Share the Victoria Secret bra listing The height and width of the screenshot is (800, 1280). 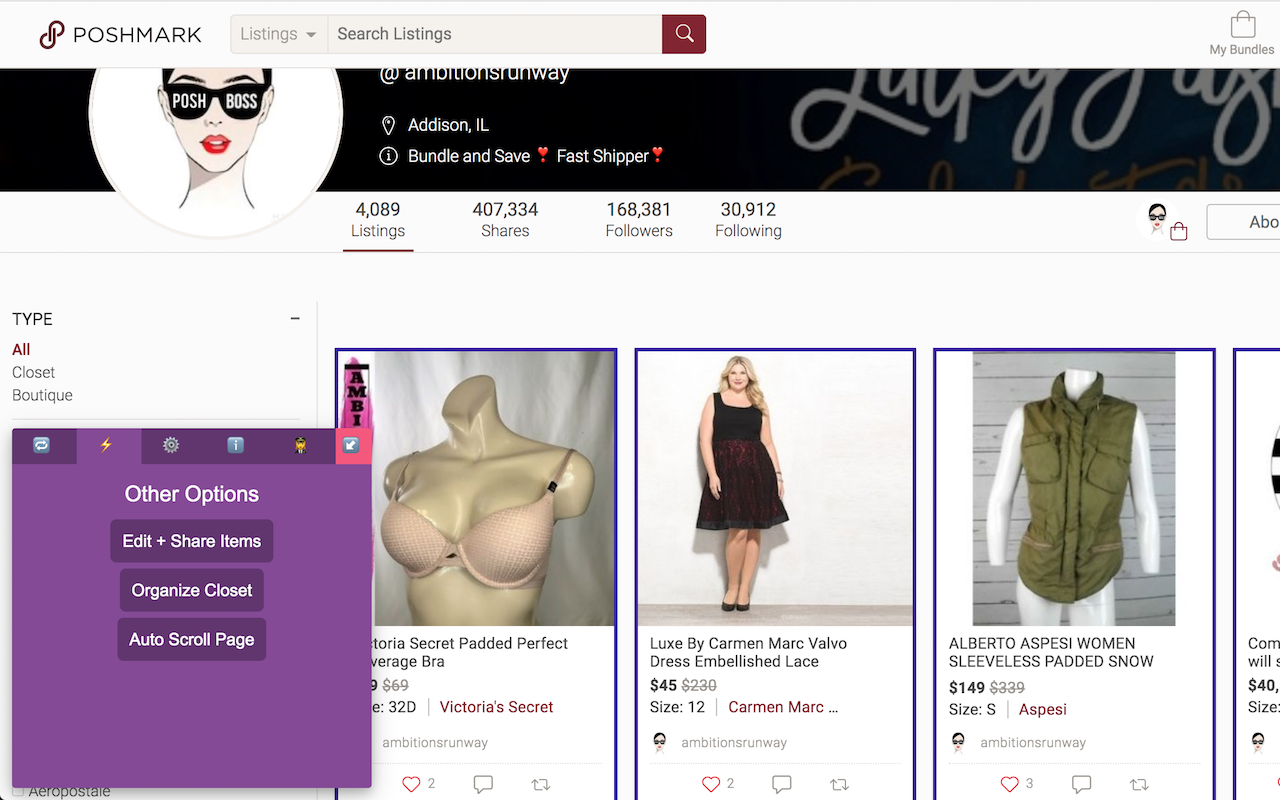coord(541,784)
